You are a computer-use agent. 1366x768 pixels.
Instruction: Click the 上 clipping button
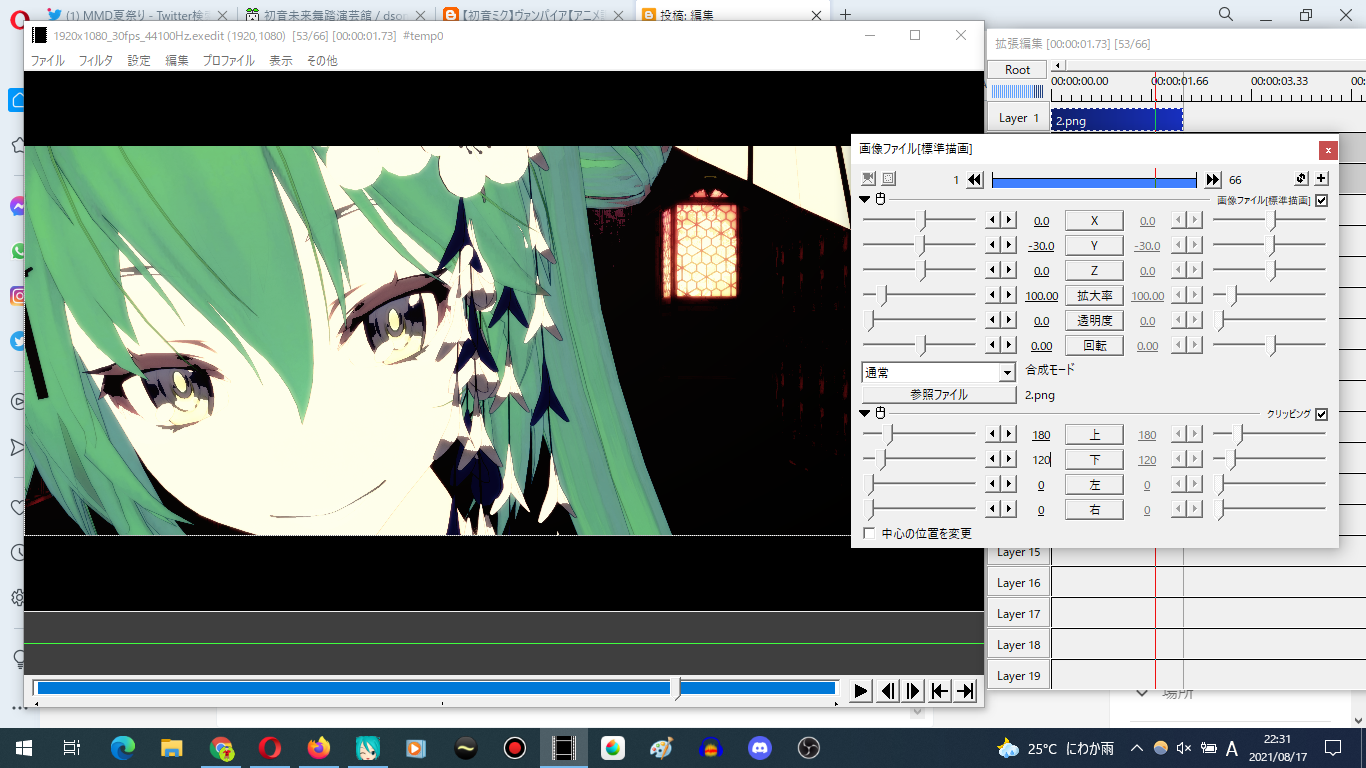click(1094, 434)
